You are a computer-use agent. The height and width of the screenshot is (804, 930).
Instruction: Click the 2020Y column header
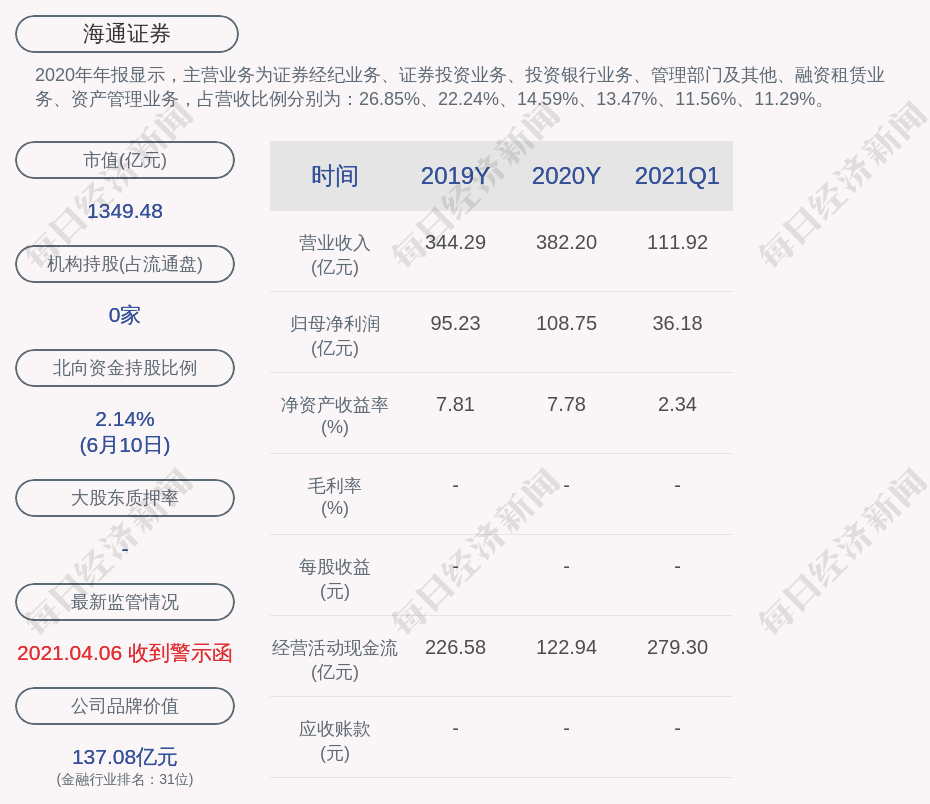coord(566,176)
